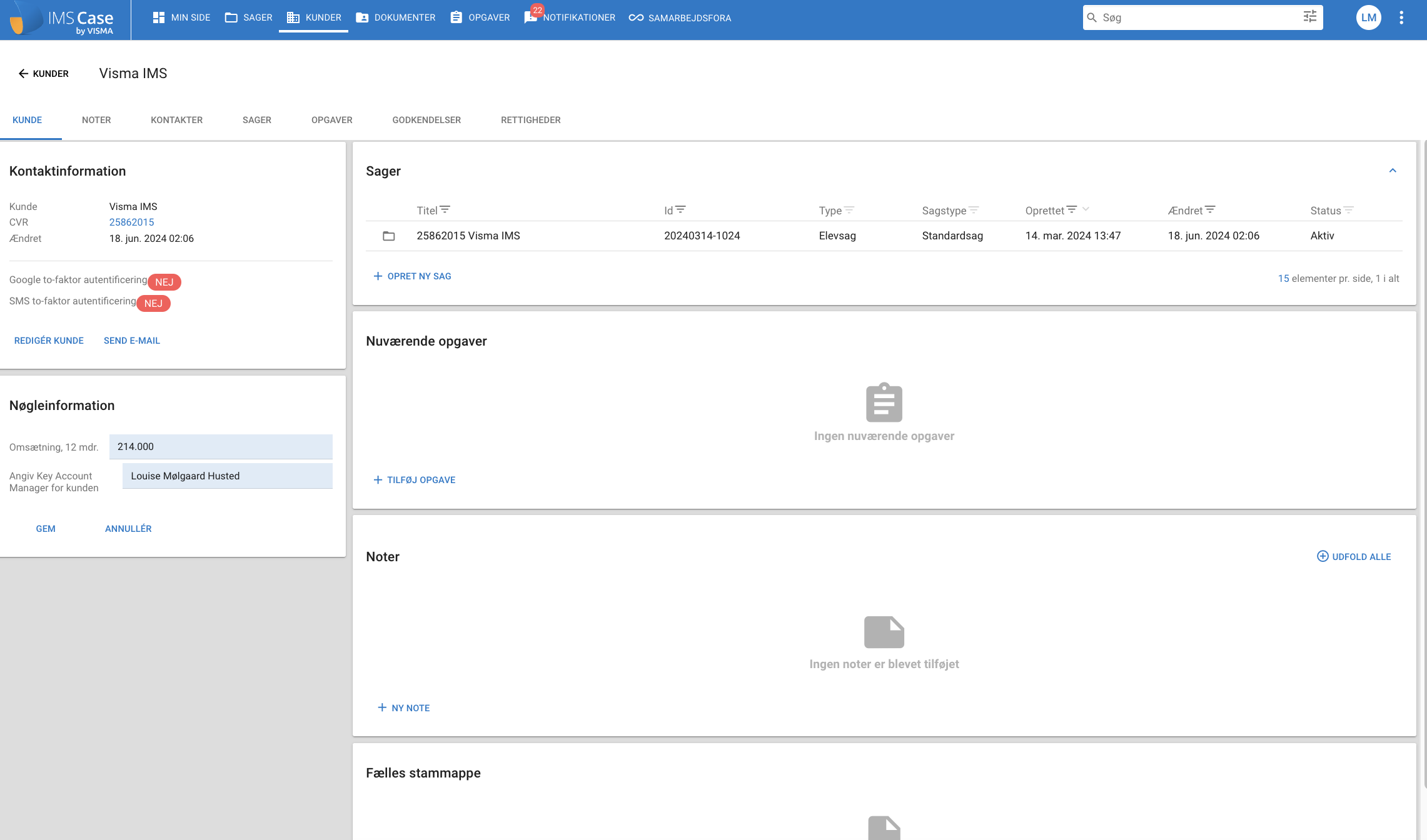This screenshot has height=840, width=1427.
Task: Switch to the Kontakter tab
Action: [x=177, y=120]
